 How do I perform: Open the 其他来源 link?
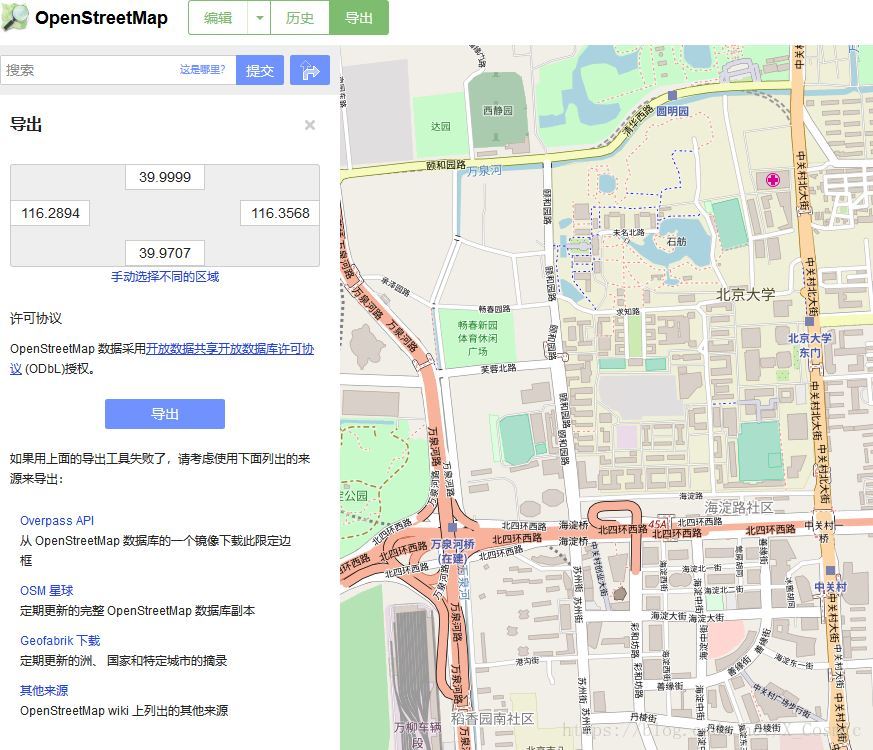[x=44, y=690]
